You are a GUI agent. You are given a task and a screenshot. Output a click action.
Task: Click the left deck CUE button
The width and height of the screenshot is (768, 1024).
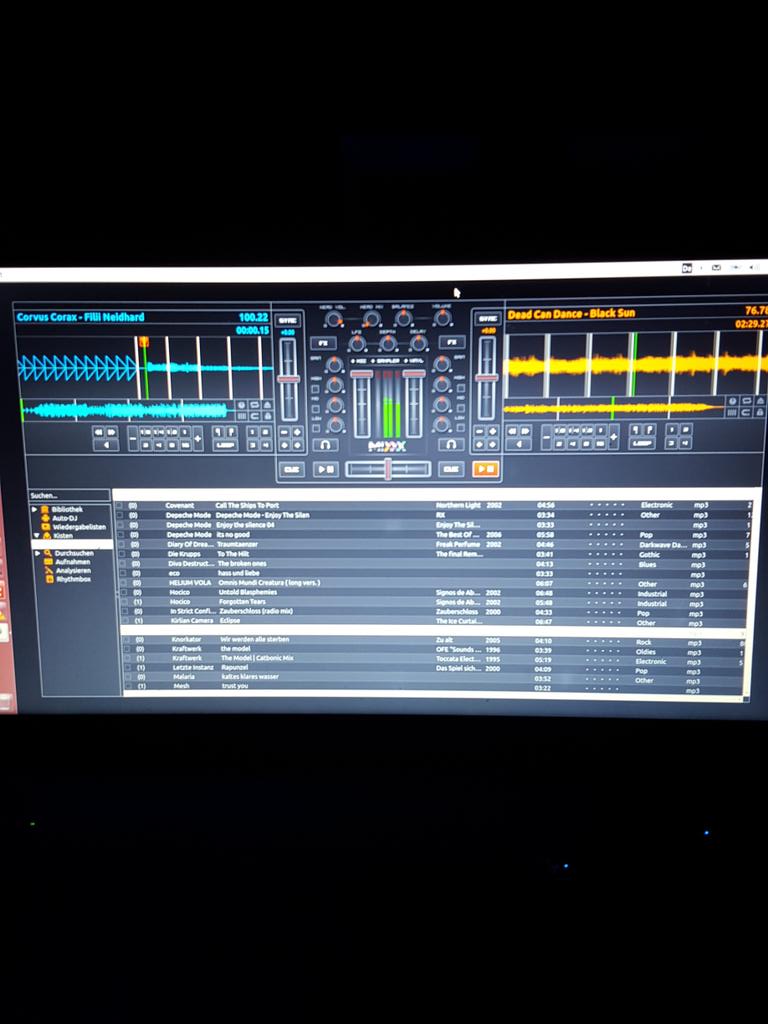pos(292,469)
